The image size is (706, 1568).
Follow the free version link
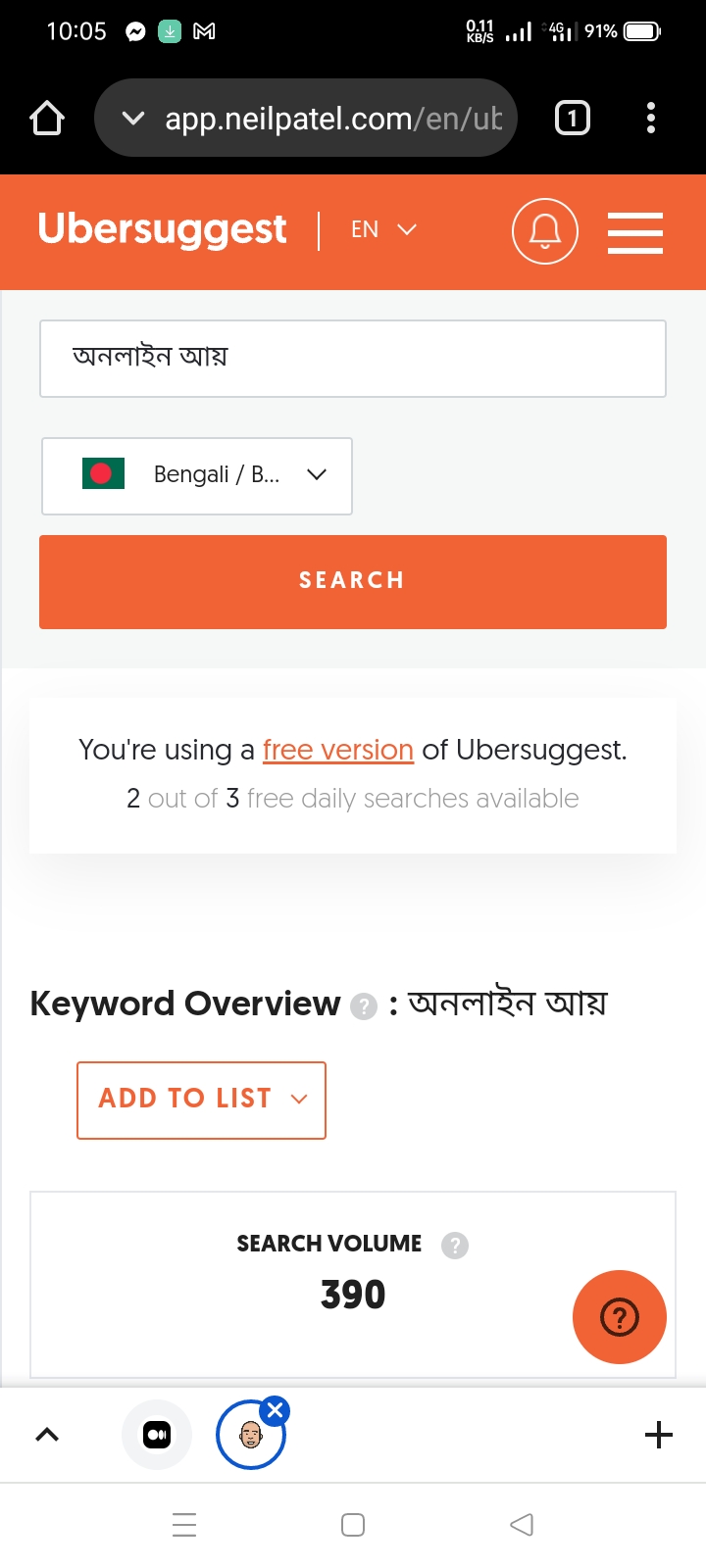[338, 750]
